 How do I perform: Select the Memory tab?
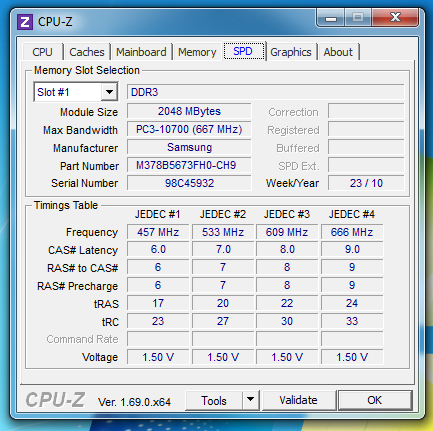[197, 52]
